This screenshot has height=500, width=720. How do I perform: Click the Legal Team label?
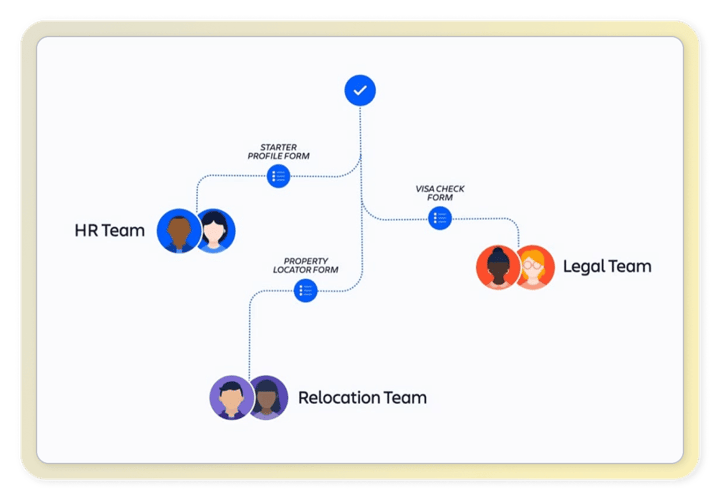pos(607,267)
